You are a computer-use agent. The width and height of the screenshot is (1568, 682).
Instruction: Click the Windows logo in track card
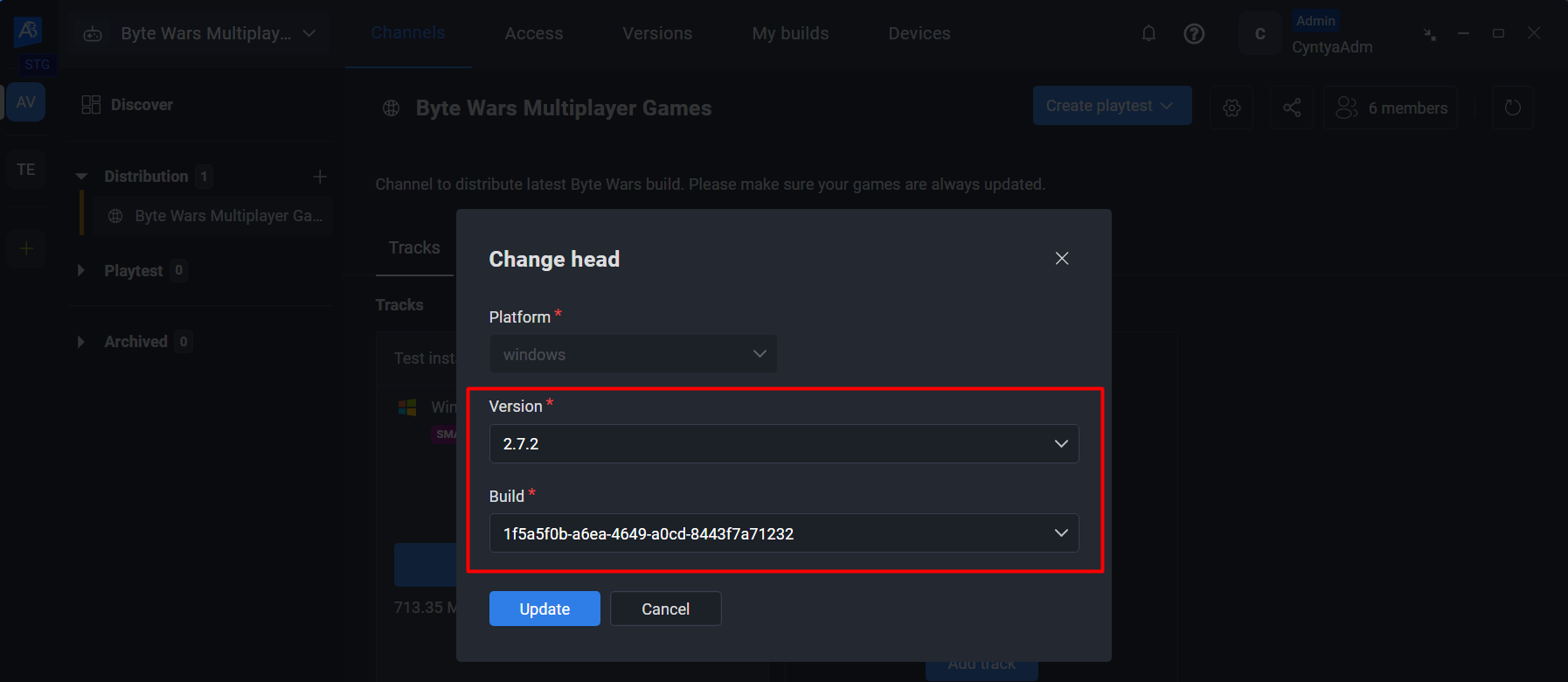click(x=407, y=407)
